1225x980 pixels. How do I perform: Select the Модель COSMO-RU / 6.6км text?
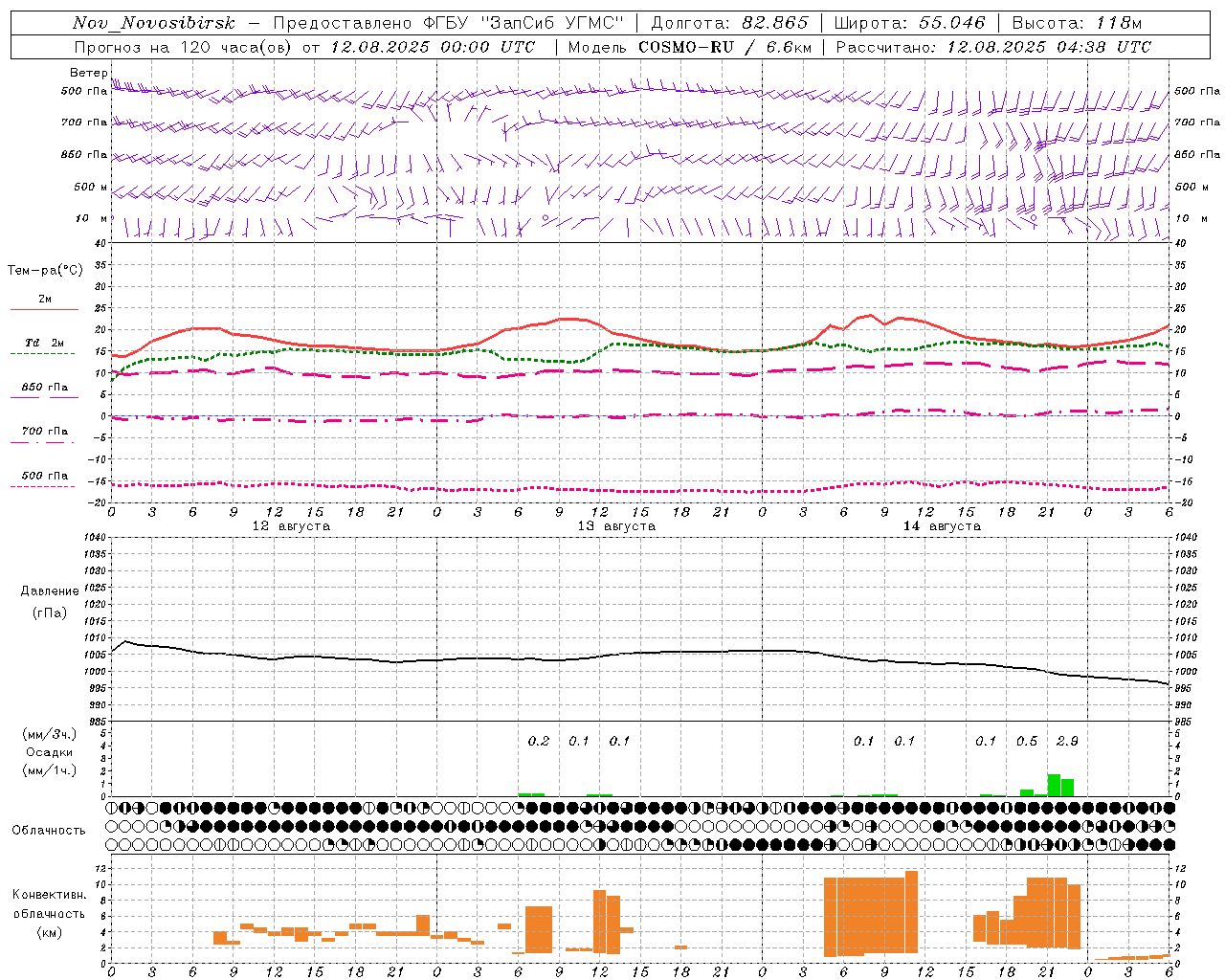689,47
